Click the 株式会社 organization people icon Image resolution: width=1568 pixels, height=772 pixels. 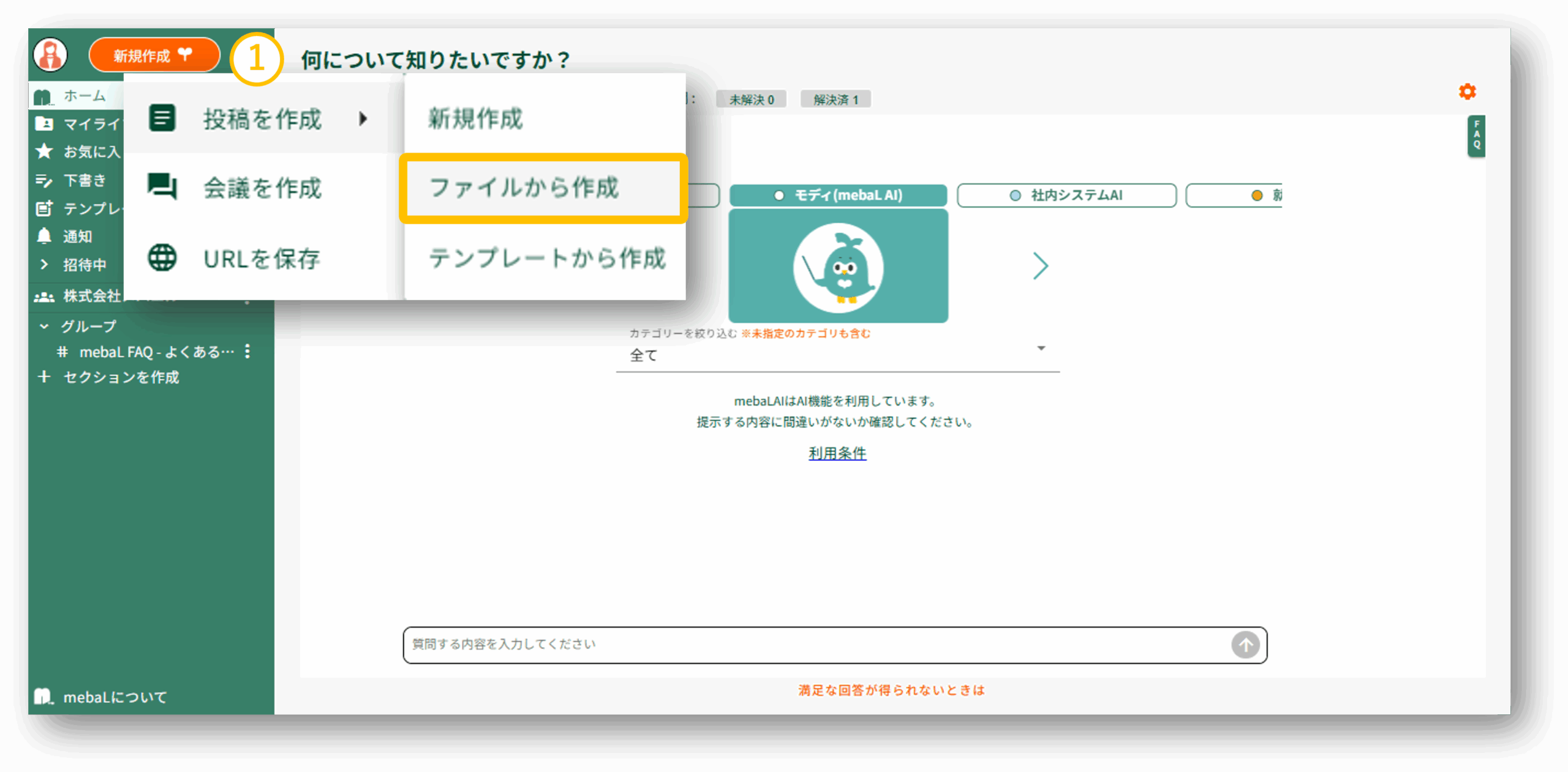44,297
